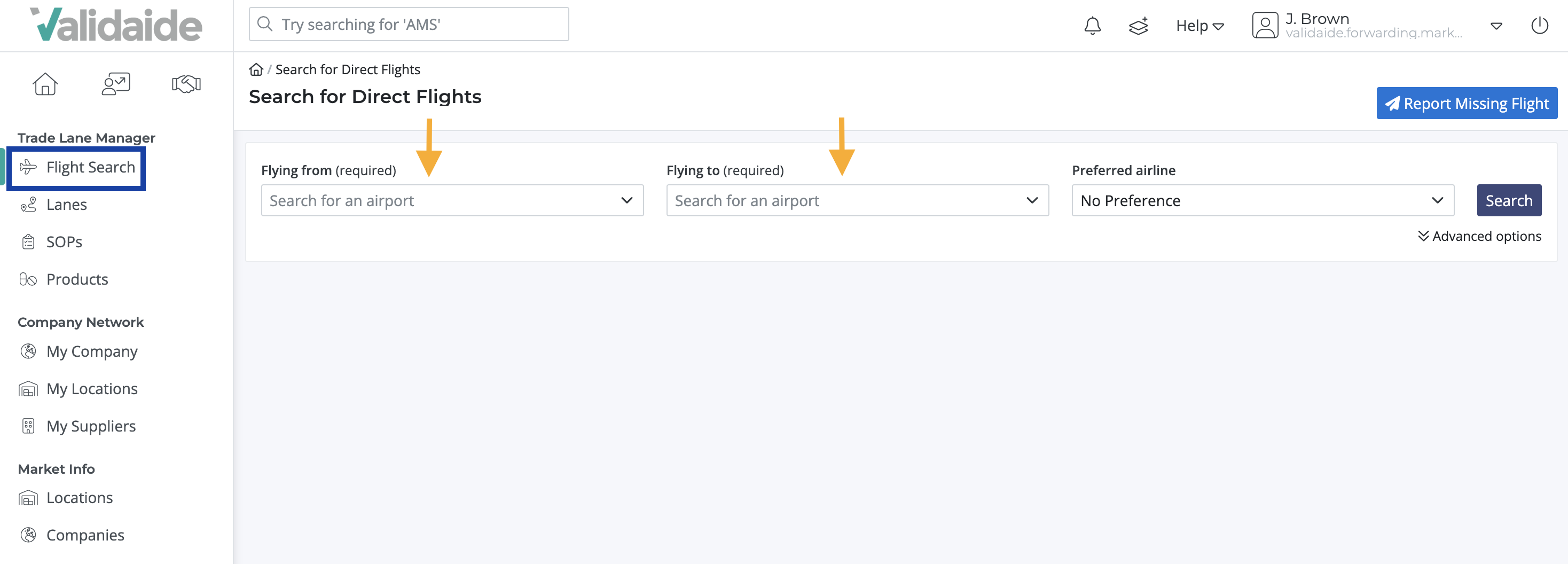Viewport: 1568px width, 564px height.
Task: Open the notifications bell
Action: click(1092, 26)
